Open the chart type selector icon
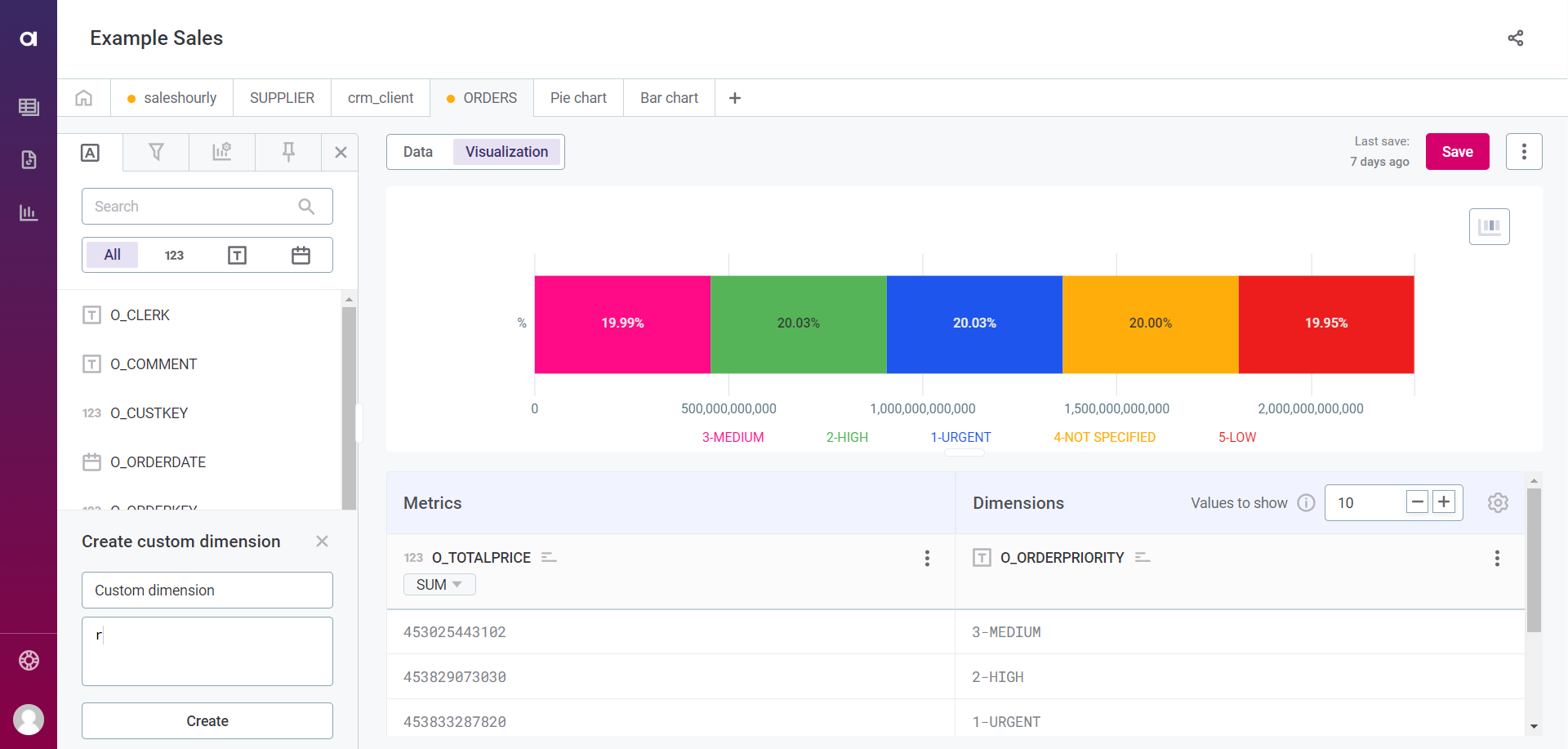Image resolution: width=1568 pixels, height=749 pixels. pos(1489,227)
